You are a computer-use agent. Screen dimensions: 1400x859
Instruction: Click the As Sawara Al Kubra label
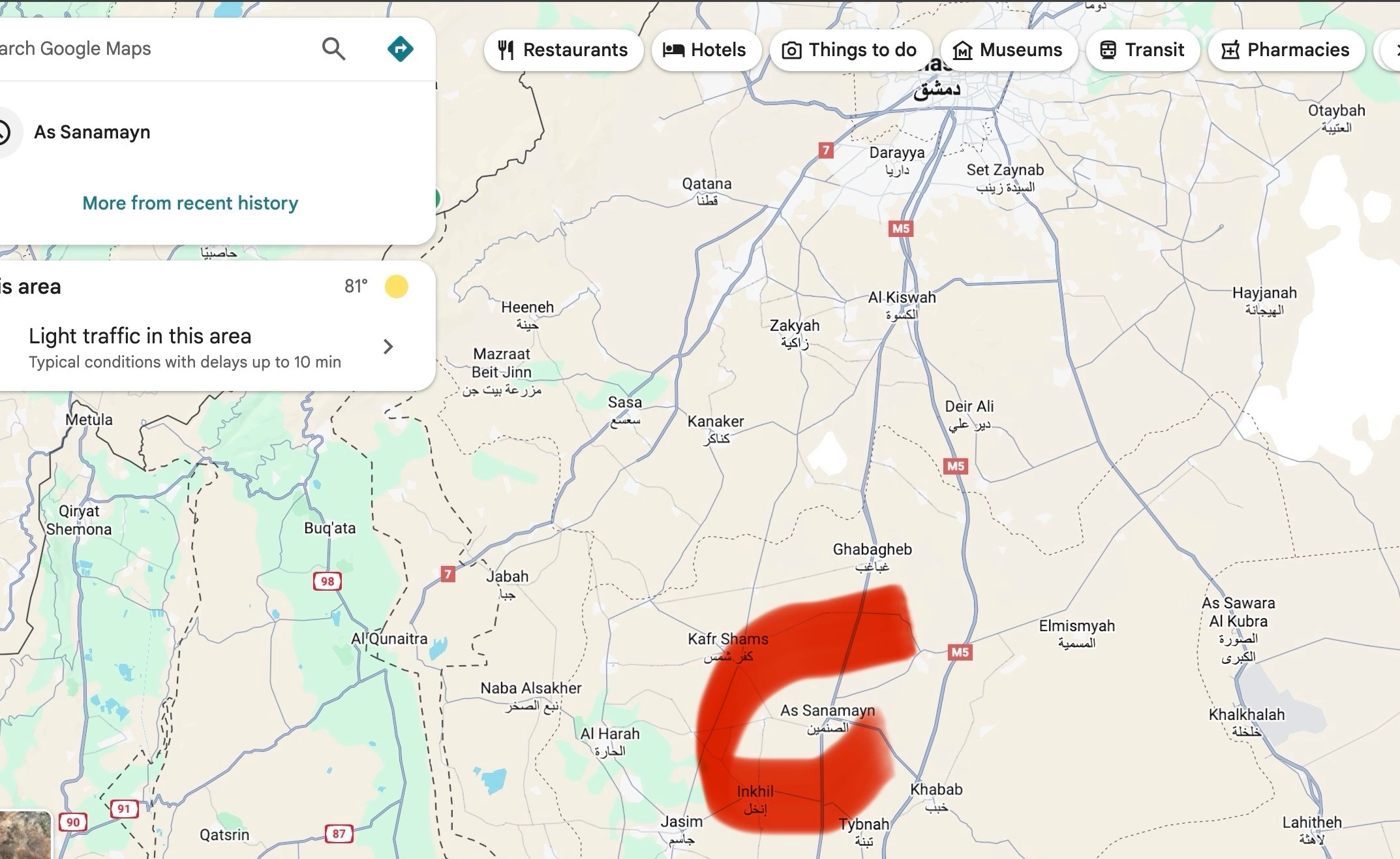click(1238, 630)
